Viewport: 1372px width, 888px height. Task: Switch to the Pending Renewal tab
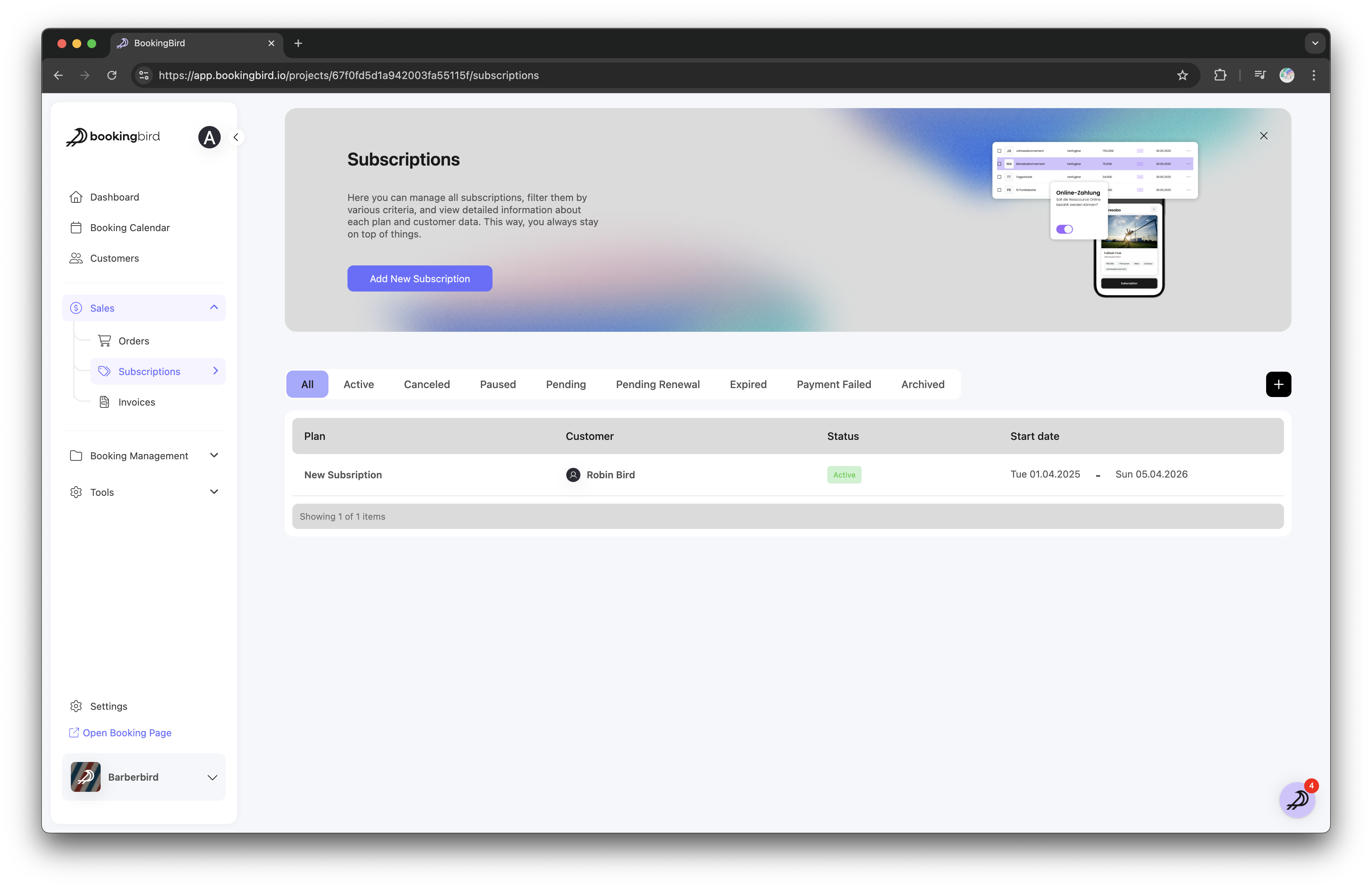point(657,384)
